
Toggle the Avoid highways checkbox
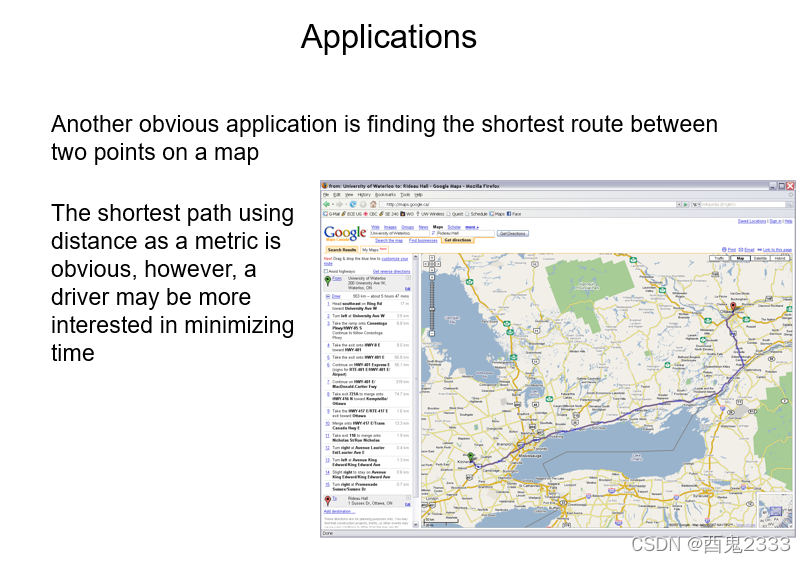326,271
